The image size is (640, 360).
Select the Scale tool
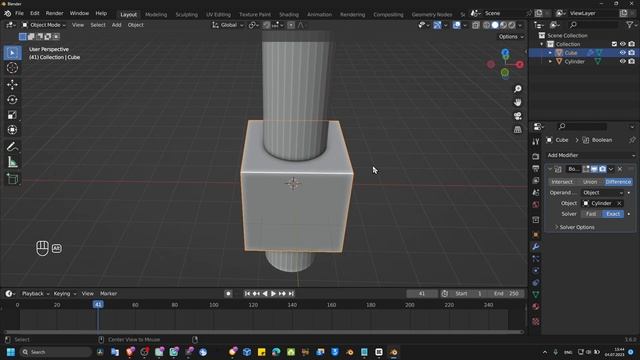point(12,115)
